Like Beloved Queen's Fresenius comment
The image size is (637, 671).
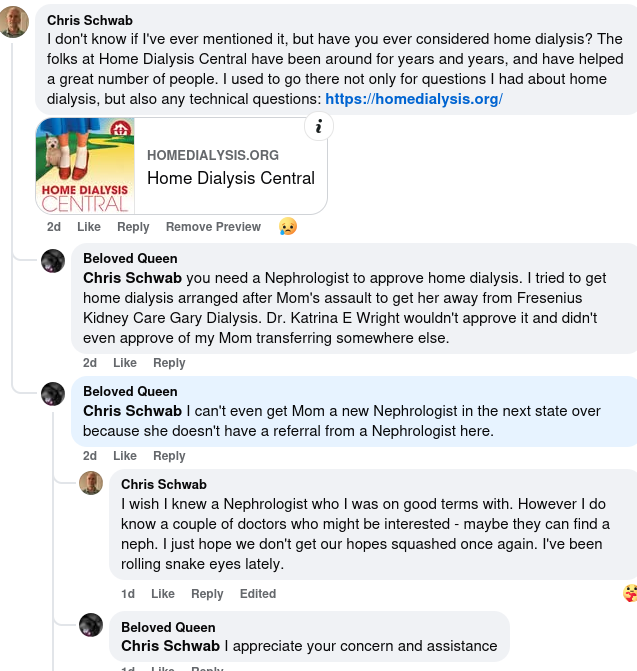(125, 363)
